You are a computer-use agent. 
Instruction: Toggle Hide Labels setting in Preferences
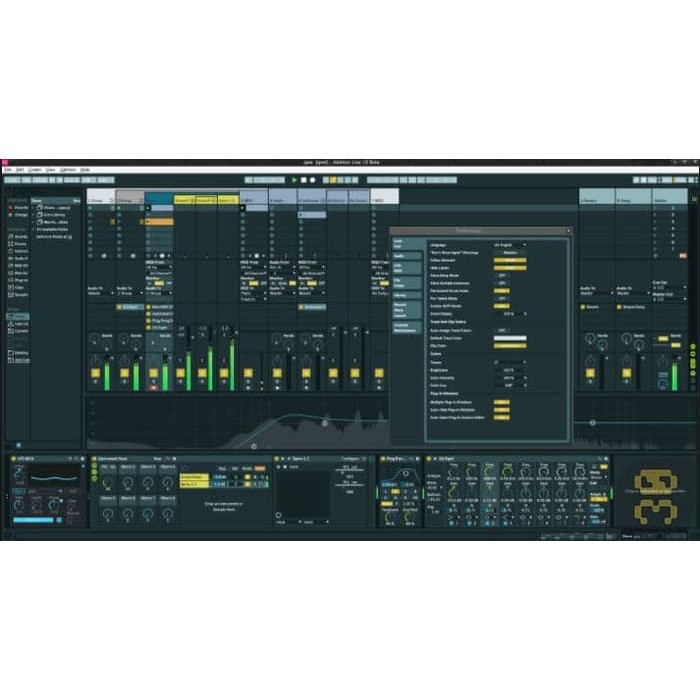(510, 268)
